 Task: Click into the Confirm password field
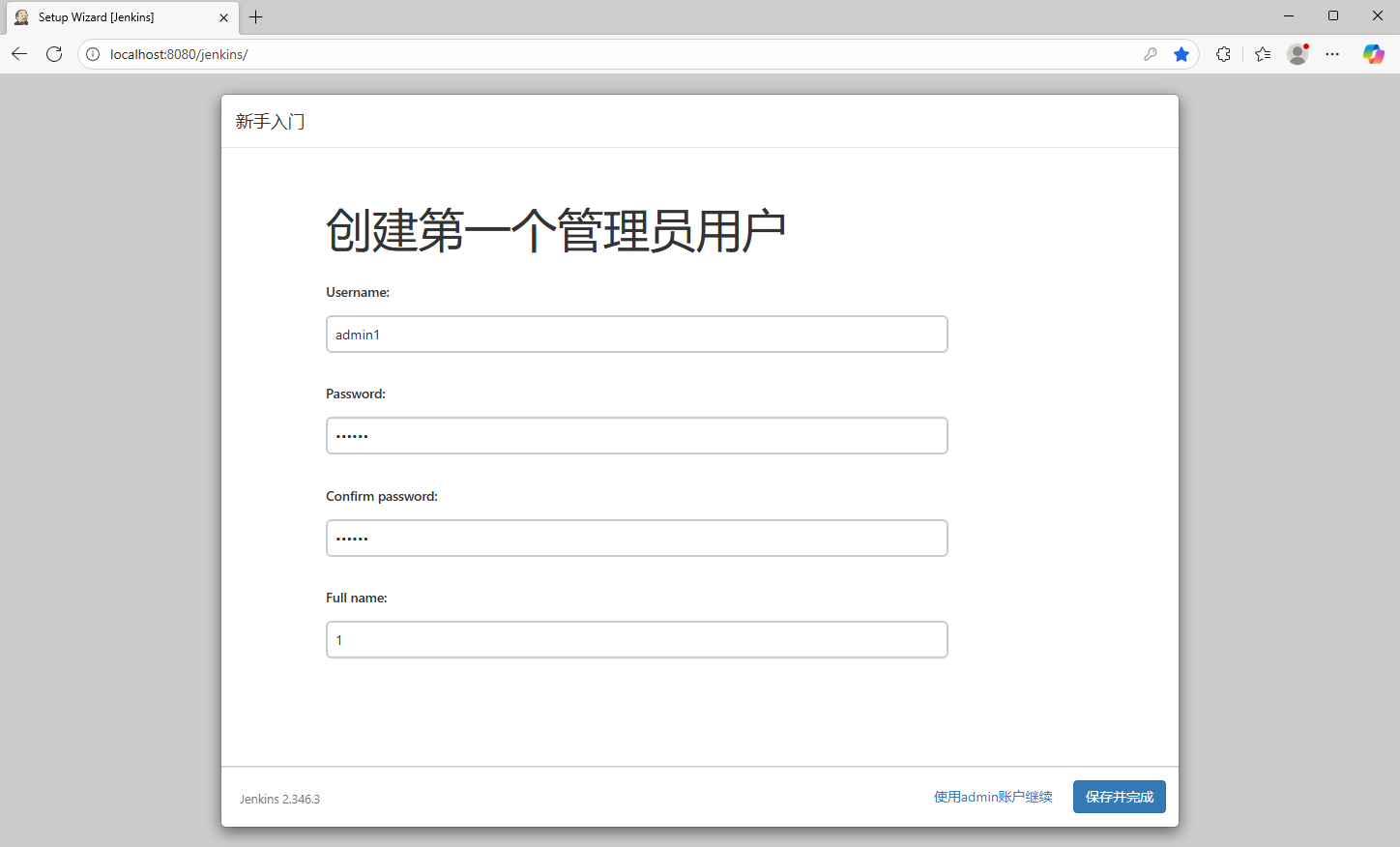636,539
